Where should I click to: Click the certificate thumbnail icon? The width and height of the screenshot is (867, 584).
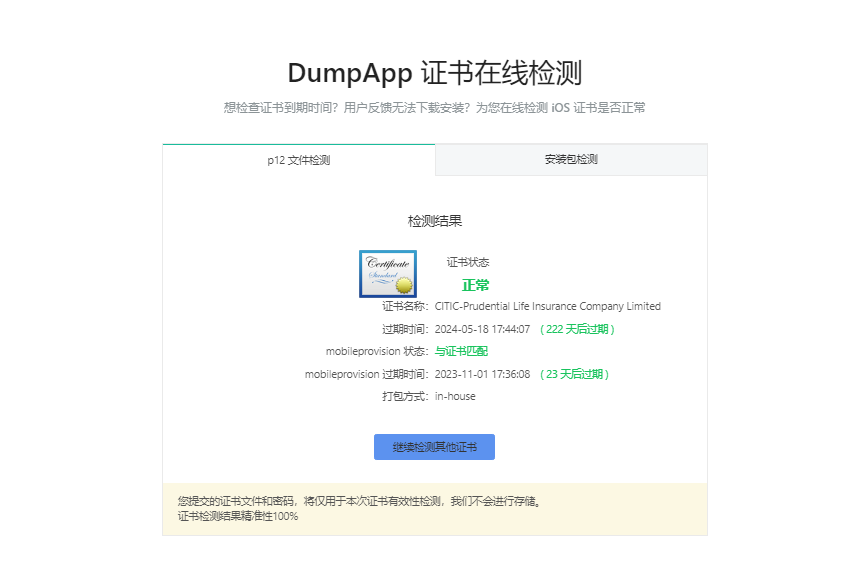tap(388, 273)
